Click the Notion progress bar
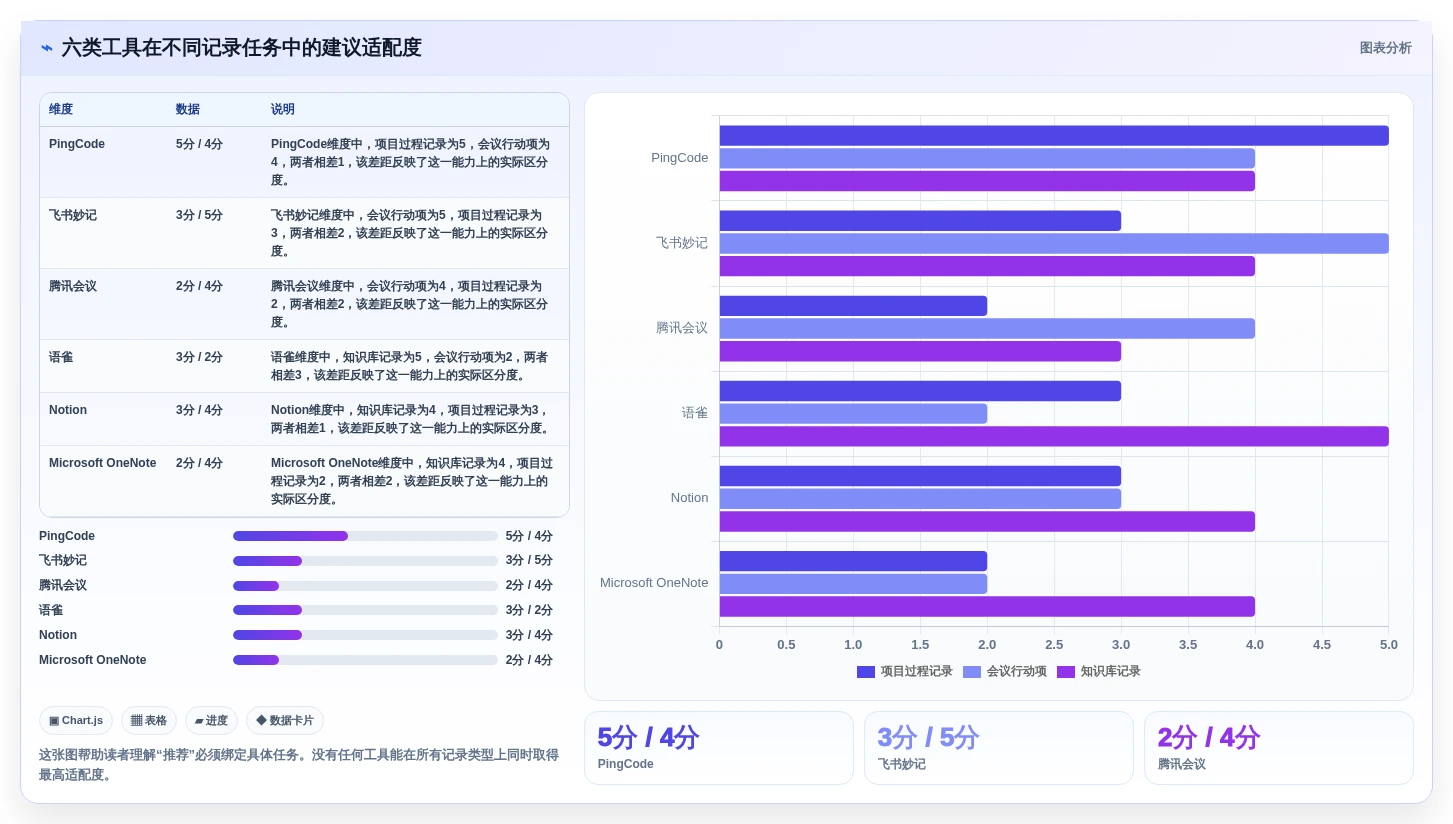Viewport: 1453px width, 824px height. (365, 635)
